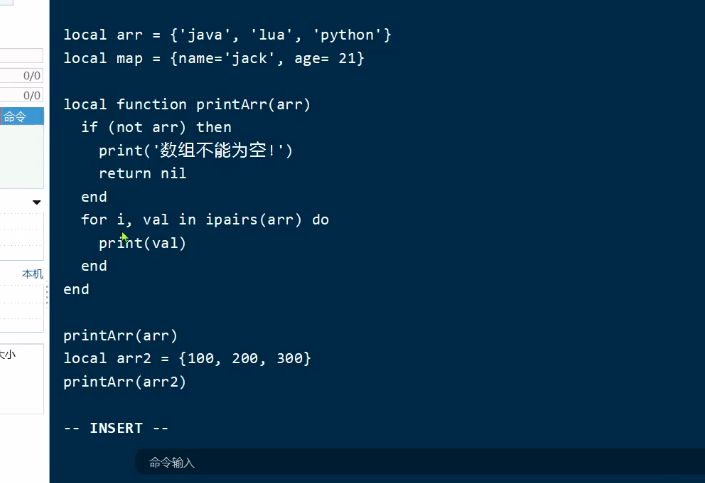Click the printArr(arr2) call line
The width and height of the screenshot is (705, 483).
pos(124,381)
